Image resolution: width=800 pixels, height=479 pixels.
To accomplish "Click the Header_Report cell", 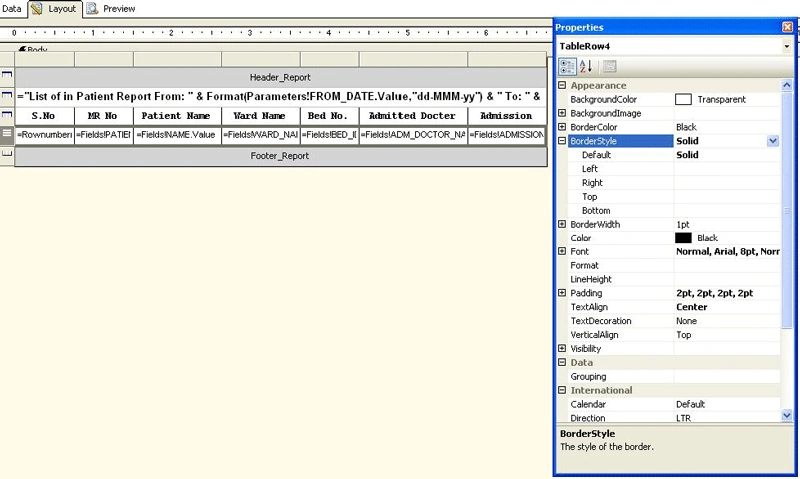I will pos(281,77).
